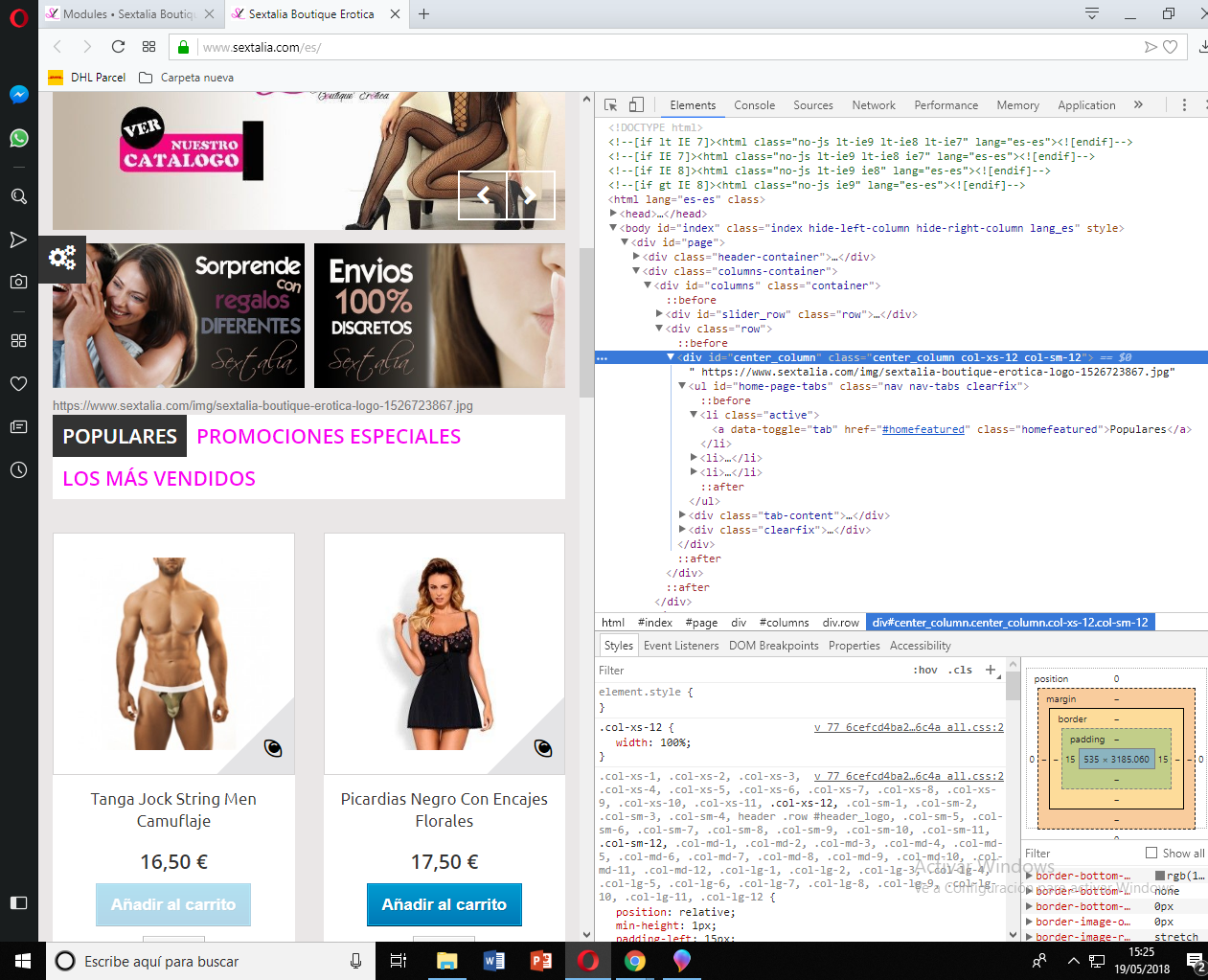Open Chrome from Windows taskbar
Screen dimensions: 1208x980
coord(635,961)
